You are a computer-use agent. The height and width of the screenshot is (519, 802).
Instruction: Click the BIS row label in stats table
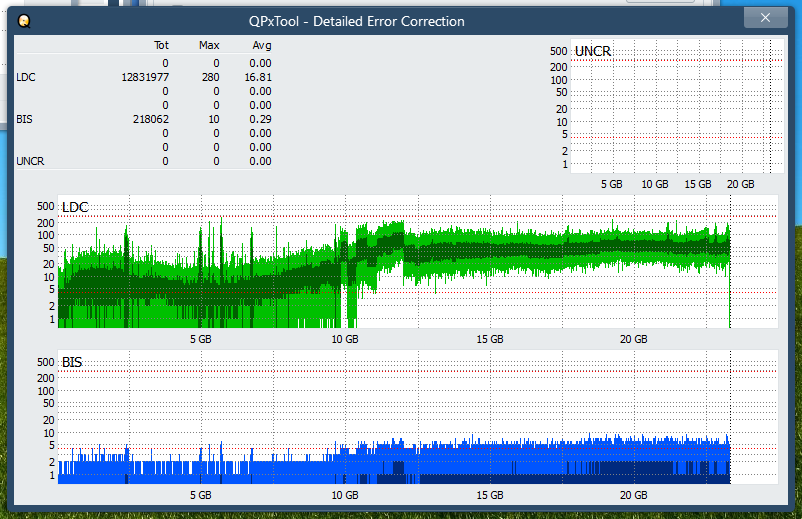click(x=24, y=119)
